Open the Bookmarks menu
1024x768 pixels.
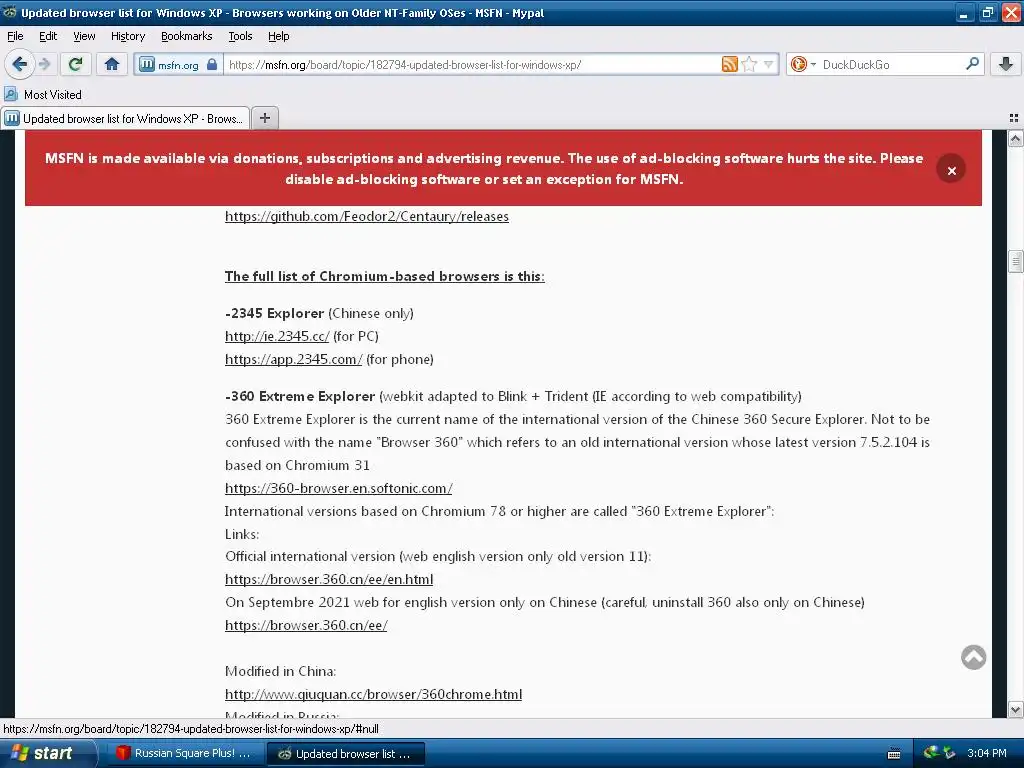[186, 36]
